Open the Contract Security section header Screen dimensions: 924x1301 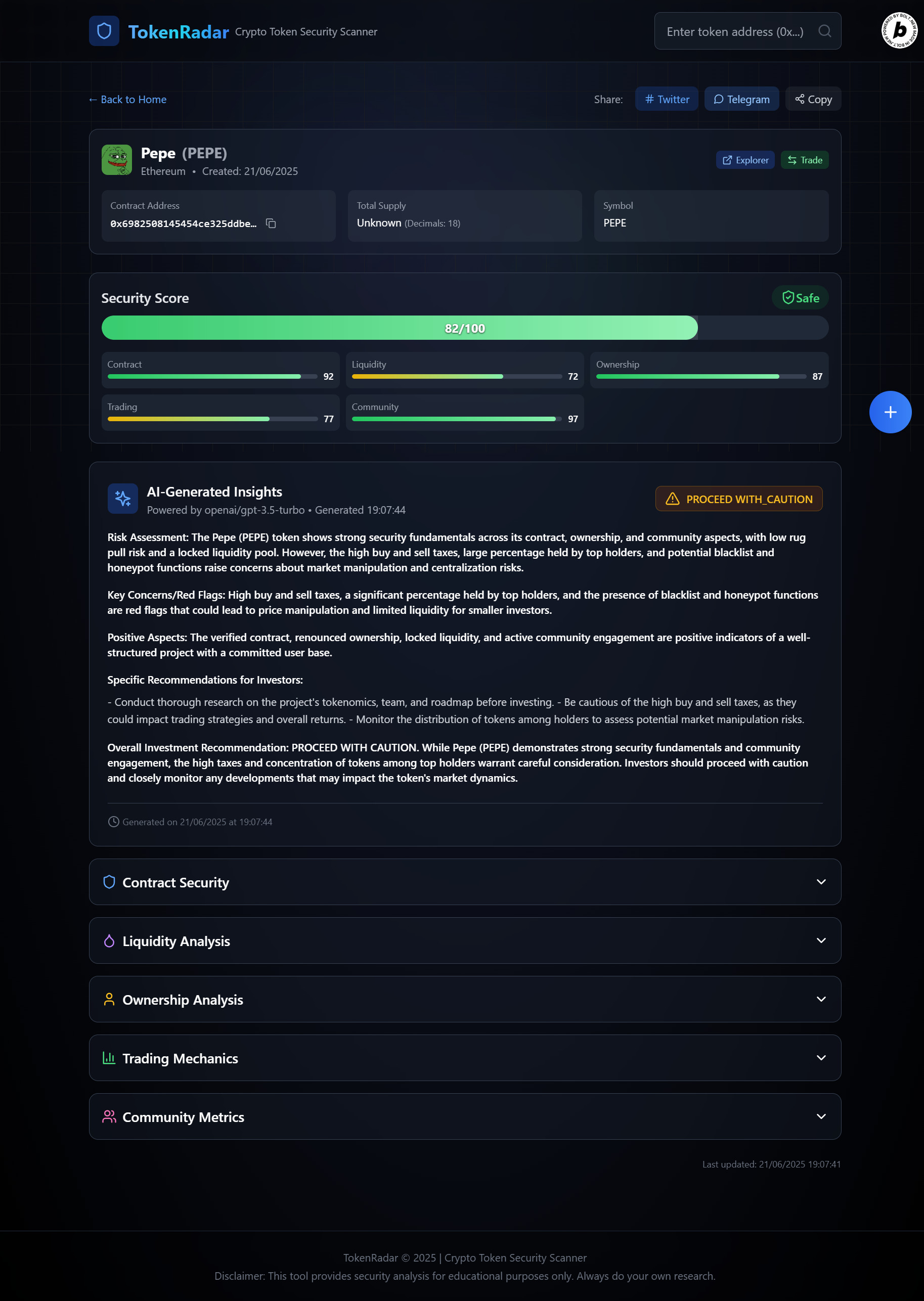pyautogui.click(x=465, y=882)
